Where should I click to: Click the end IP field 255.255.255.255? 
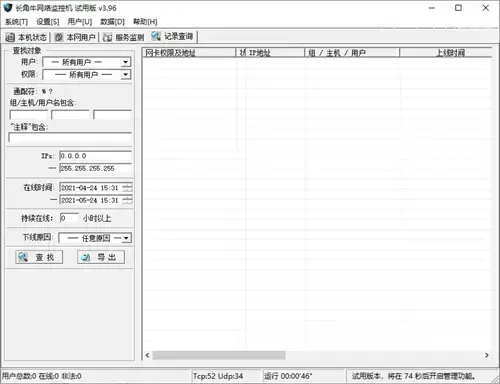(95, 168)
